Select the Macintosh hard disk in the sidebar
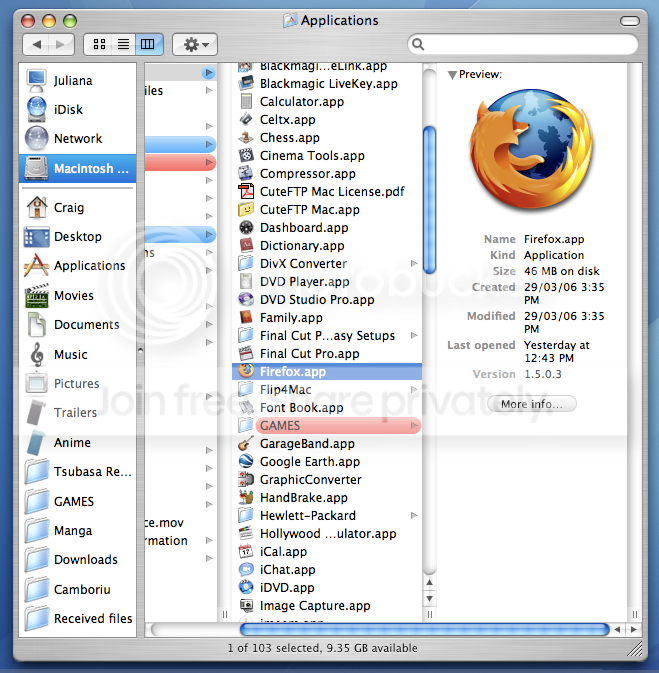The height and width of the screenshot is (673, 659). [x=78, y=168]
